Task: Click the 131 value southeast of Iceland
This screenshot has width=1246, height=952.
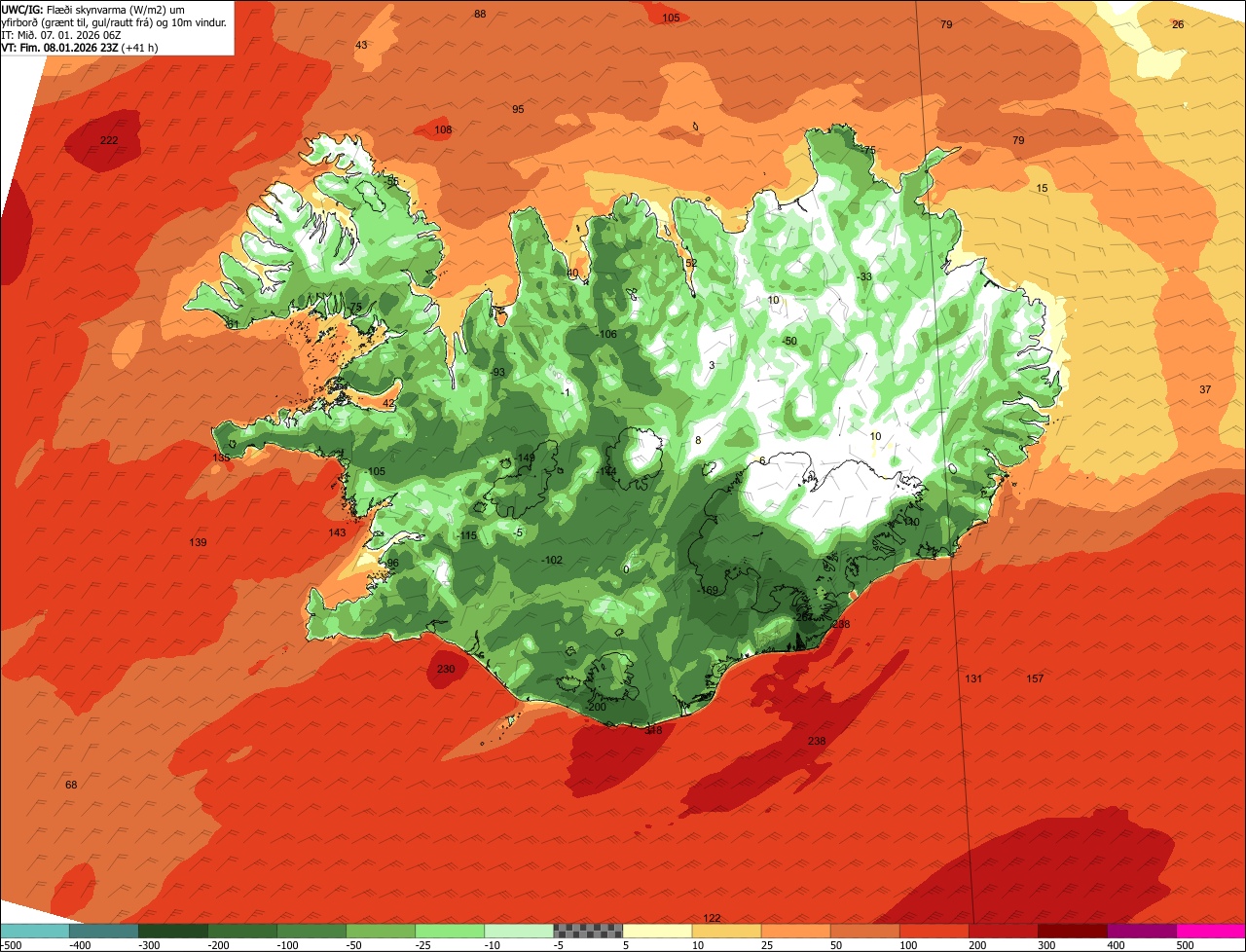Action: pos(973,678)
